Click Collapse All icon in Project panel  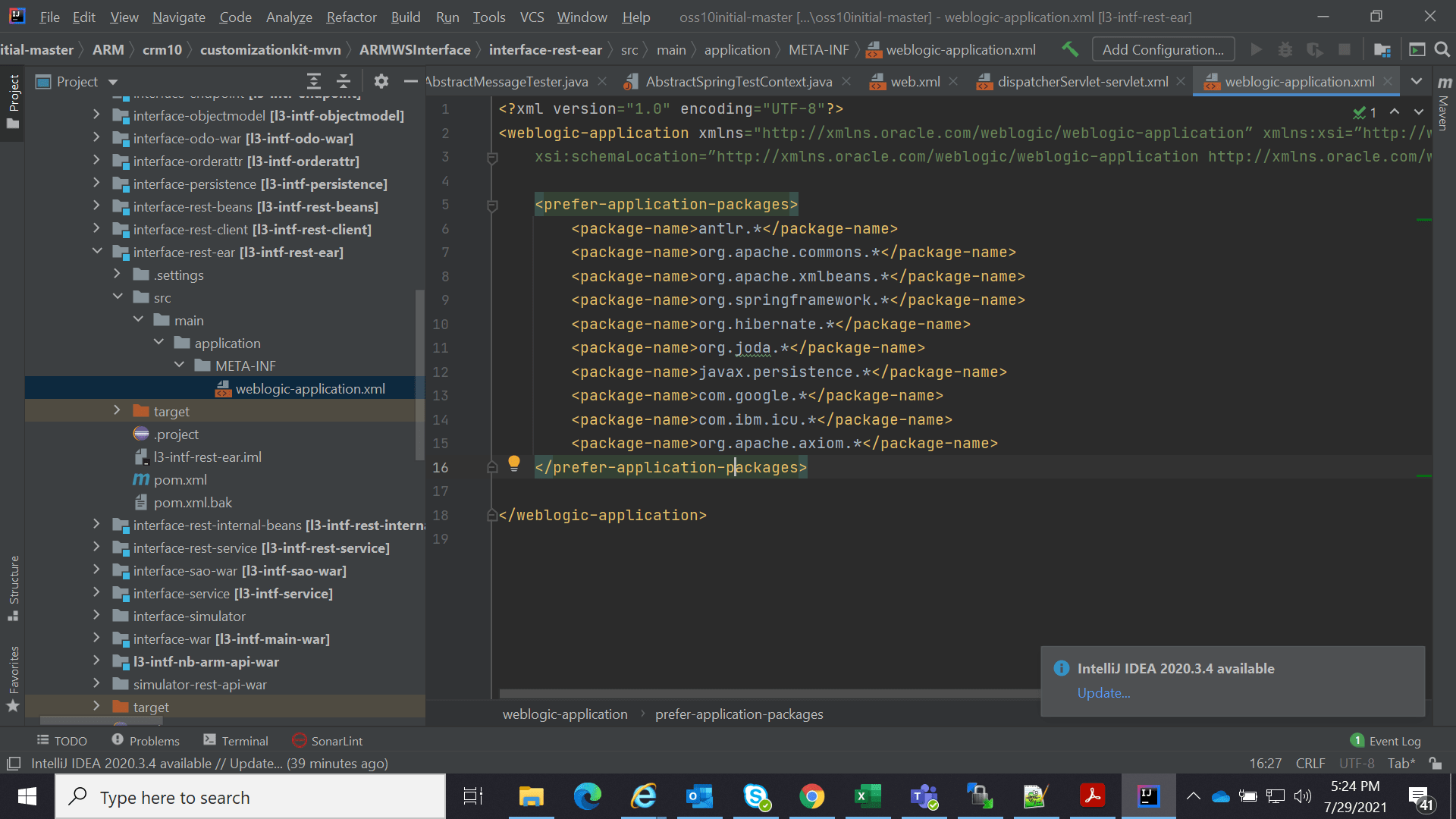(x=344, y=81)
